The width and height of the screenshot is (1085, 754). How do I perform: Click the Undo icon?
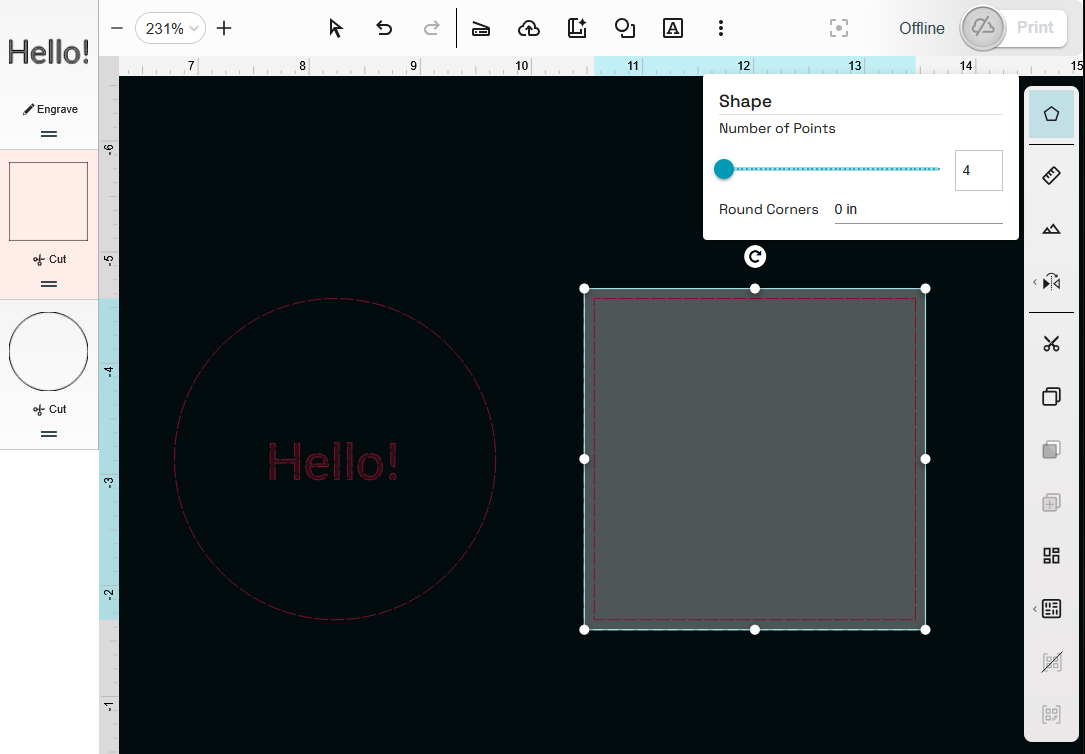383,28
